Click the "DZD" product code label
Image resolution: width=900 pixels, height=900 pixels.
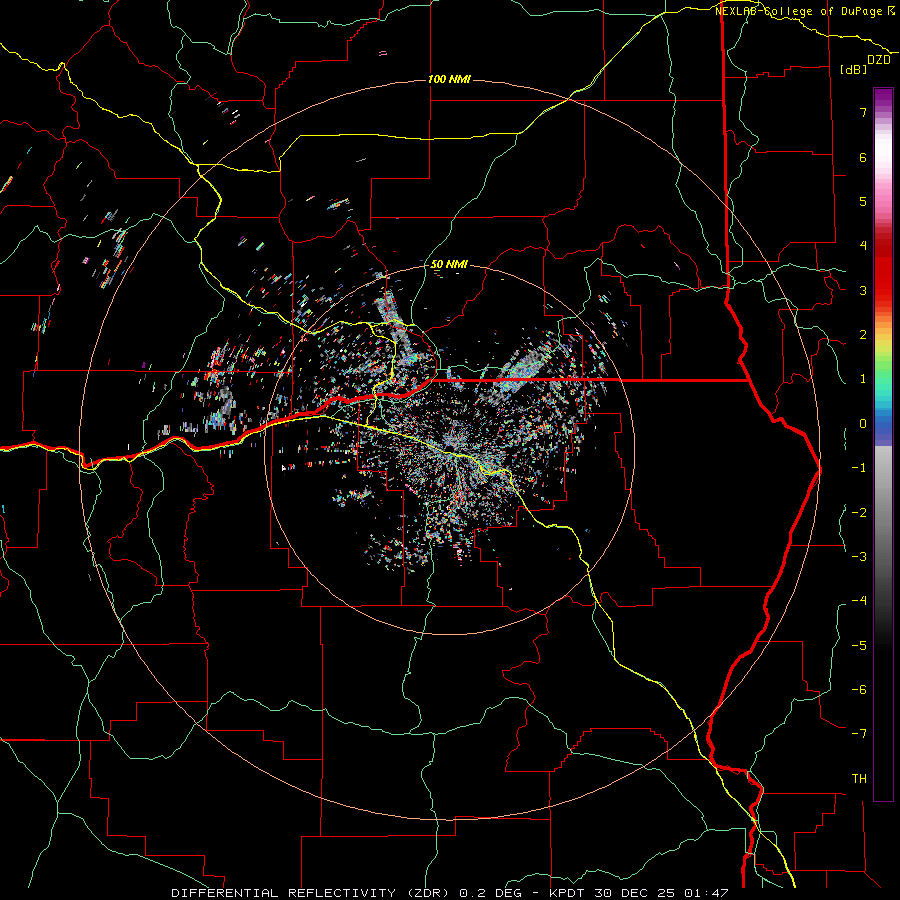click(879, 60)
